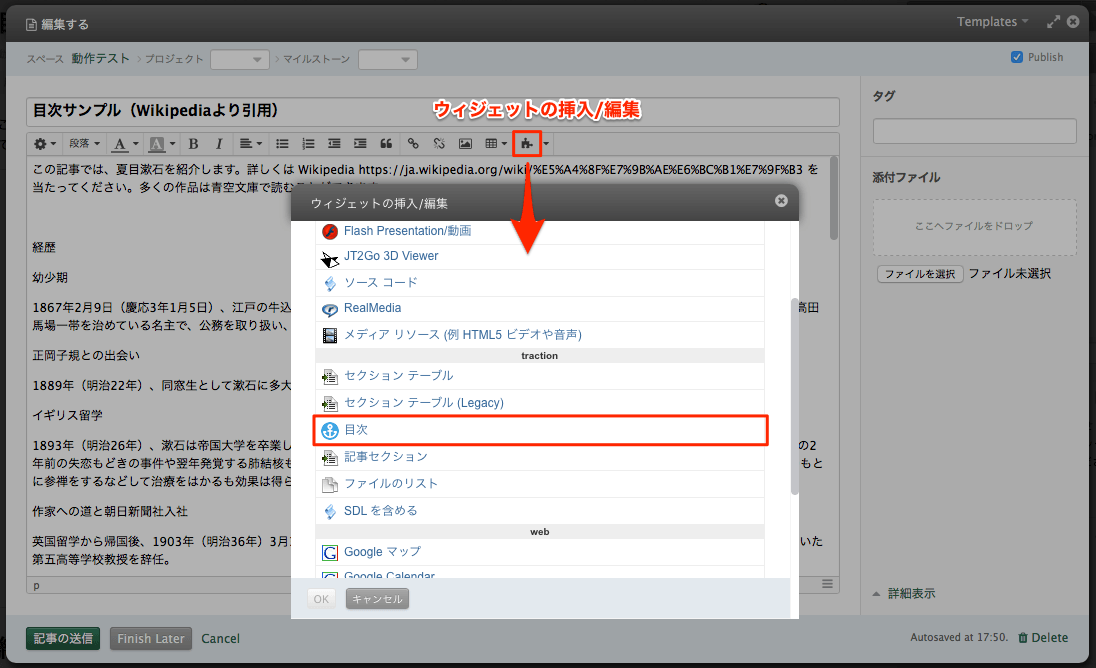The image size is (1096, 668).
Task: Open the プロジェクト dropdown
Action: 240,59
